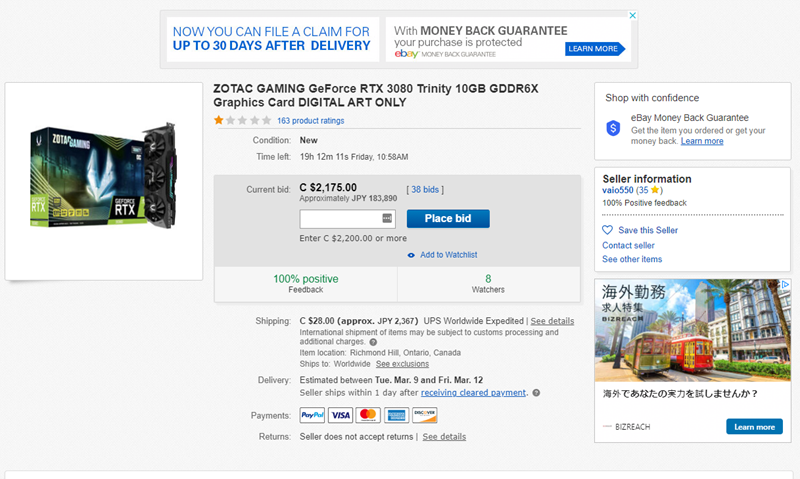Viewport: 800px width, 479px height.
Task: Click the eye icon next to Add to Watchlist
Action: point(411,255)
